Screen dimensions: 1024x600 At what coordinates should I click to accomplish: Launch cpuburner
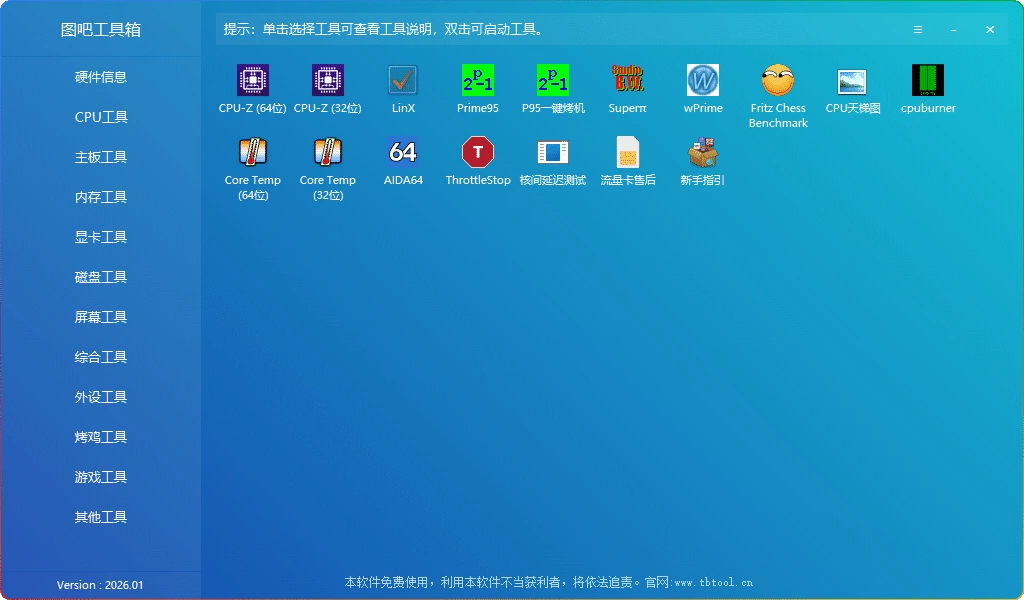(x=927, y=88)
